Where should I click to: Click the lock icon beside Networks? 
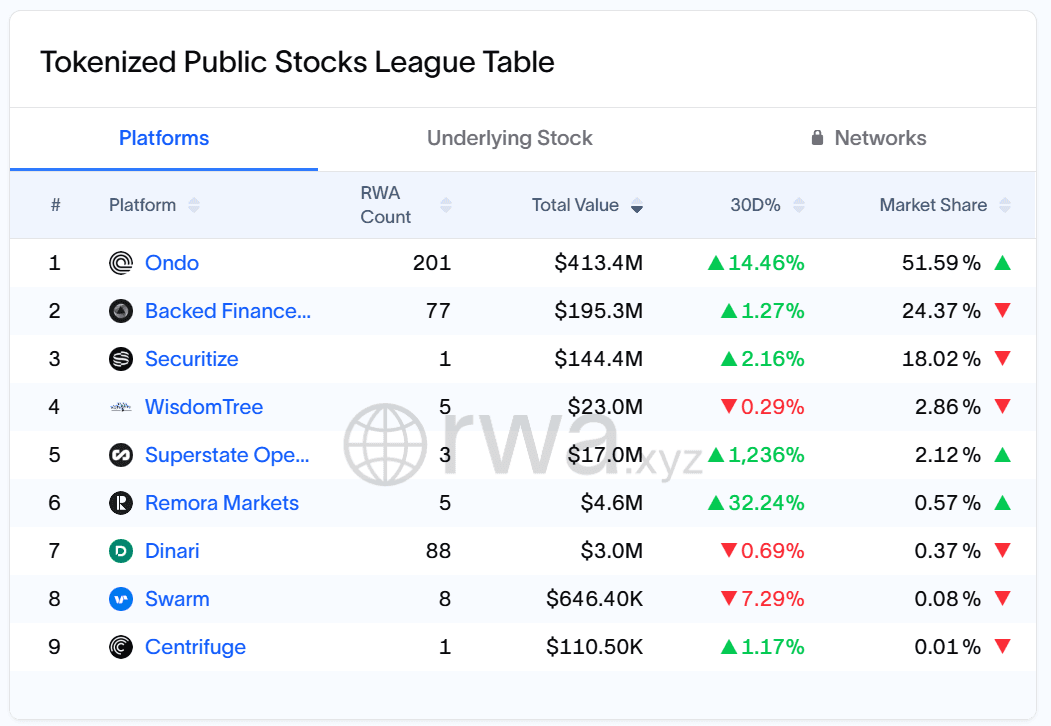point(818,138)
